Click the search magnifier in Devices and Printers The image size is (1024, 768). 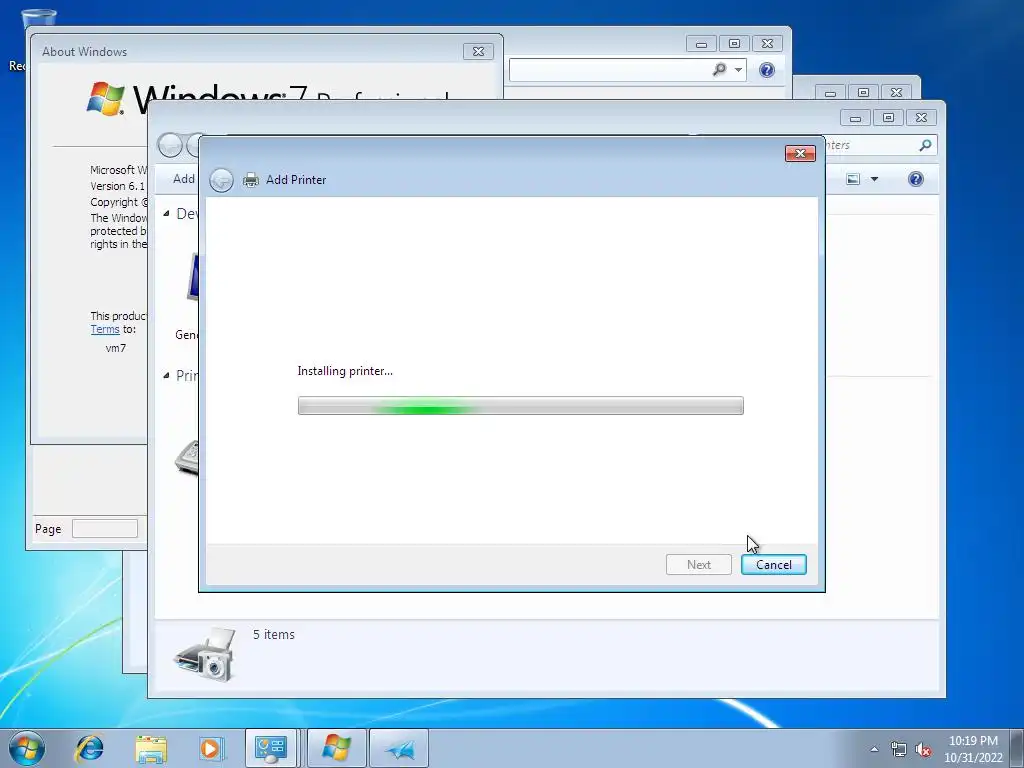pyautogui.click(x=925, y=145)
